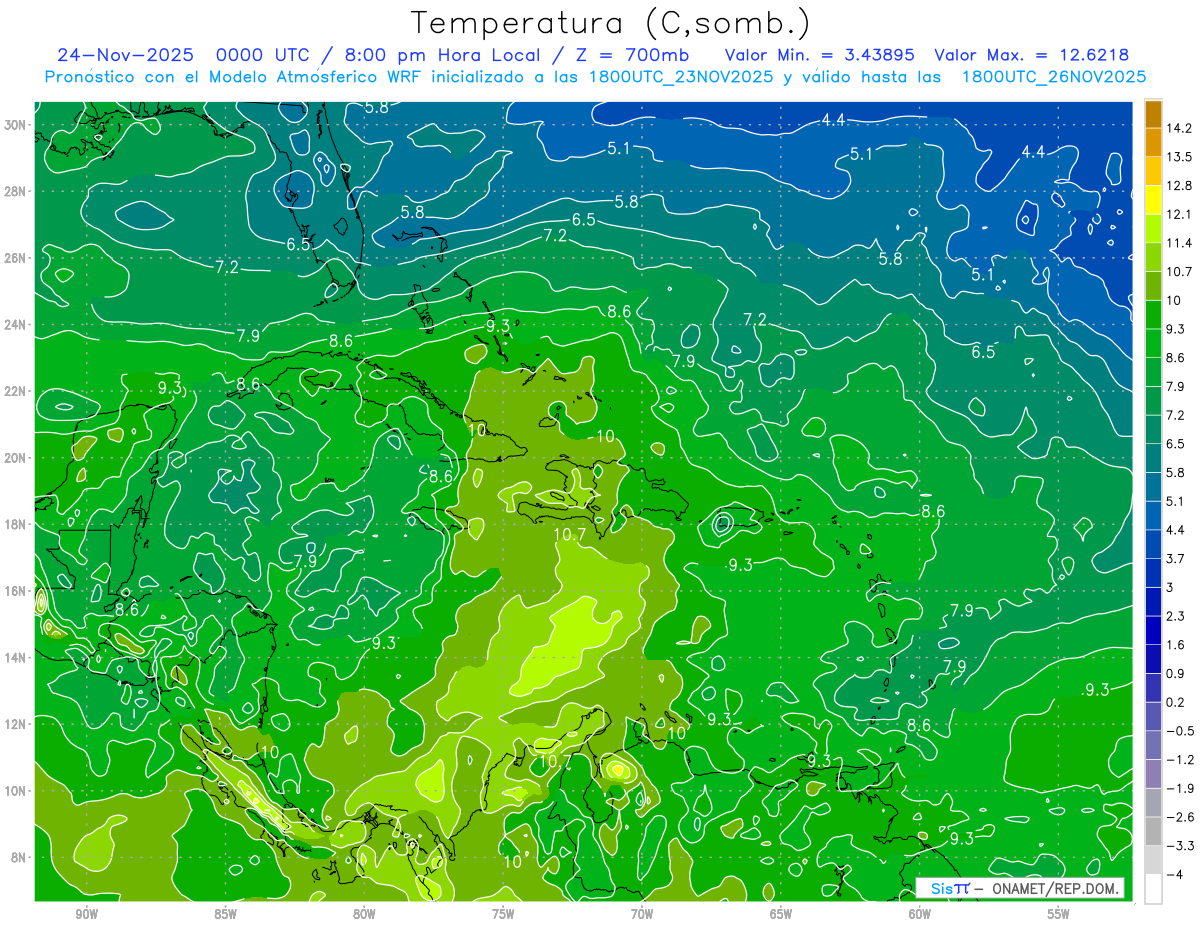Click the "2.3" color bar label
This screenshot has width=1200, height=927.
tap(1176, 616)
